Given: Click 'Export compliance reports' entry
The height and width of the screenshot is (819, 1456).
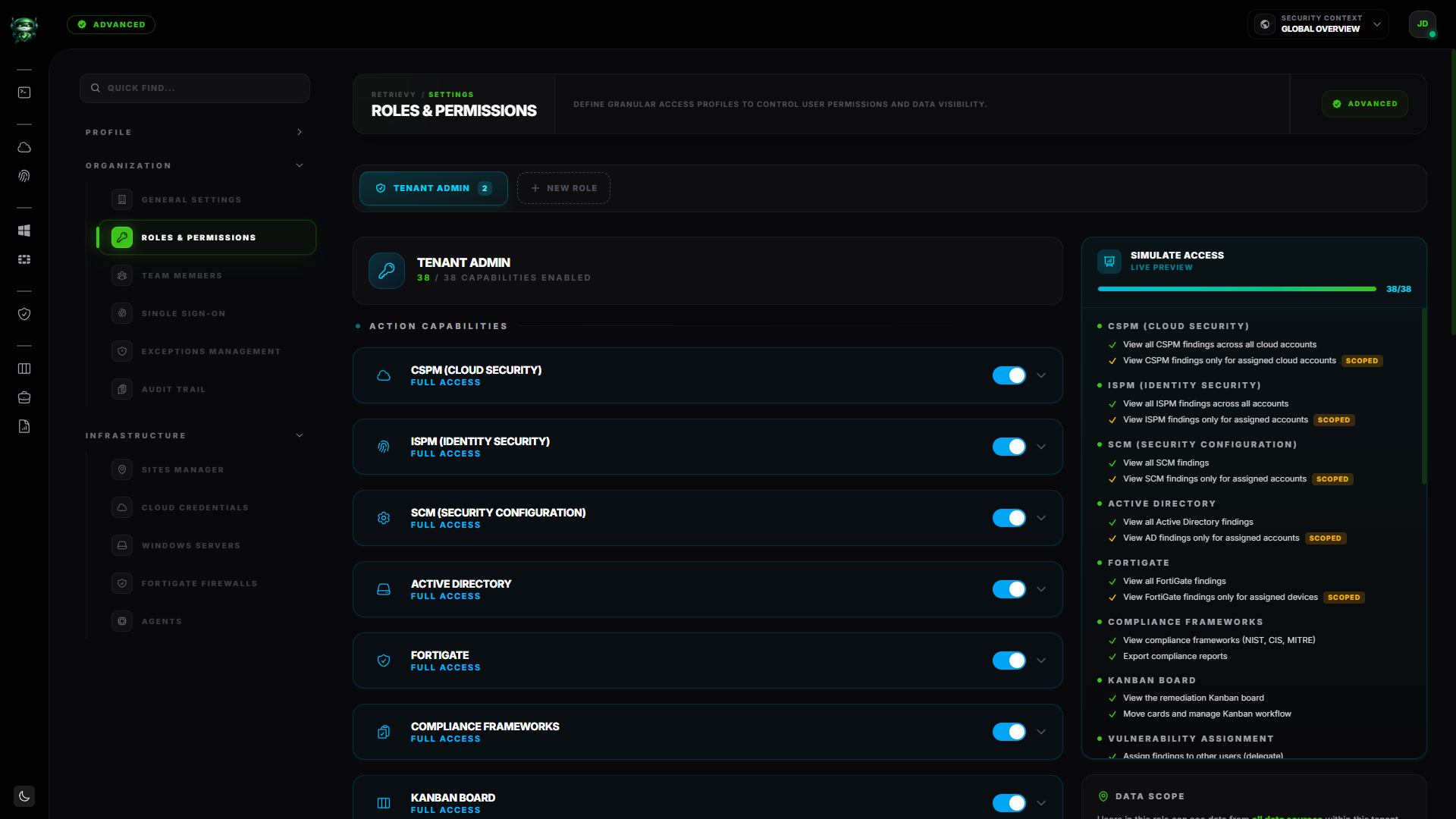Looking at the screenshot, I should pos(1175,657).
